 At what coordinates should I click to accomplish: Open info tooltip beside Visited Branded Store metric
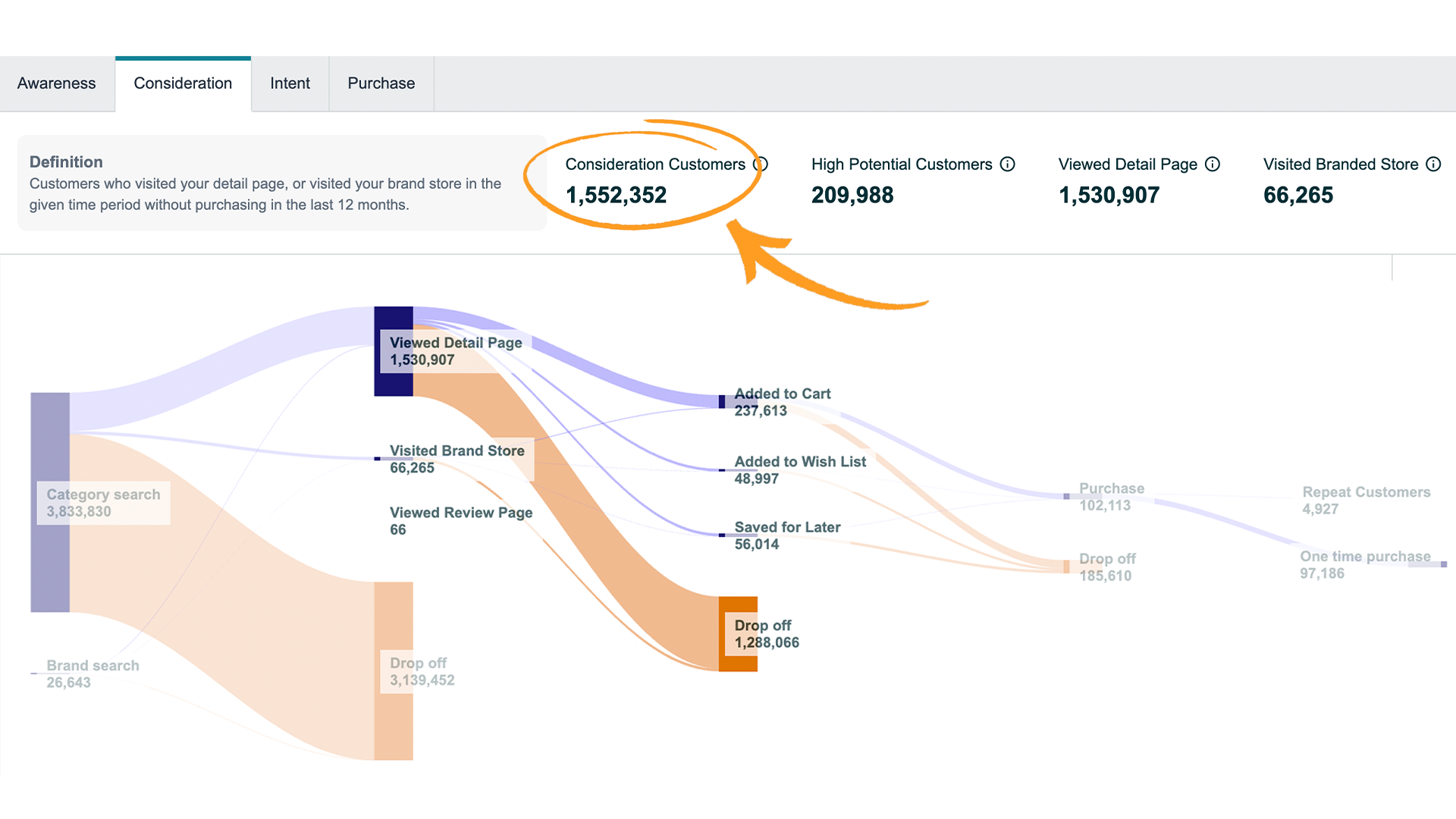click(x=1433, y=164)
